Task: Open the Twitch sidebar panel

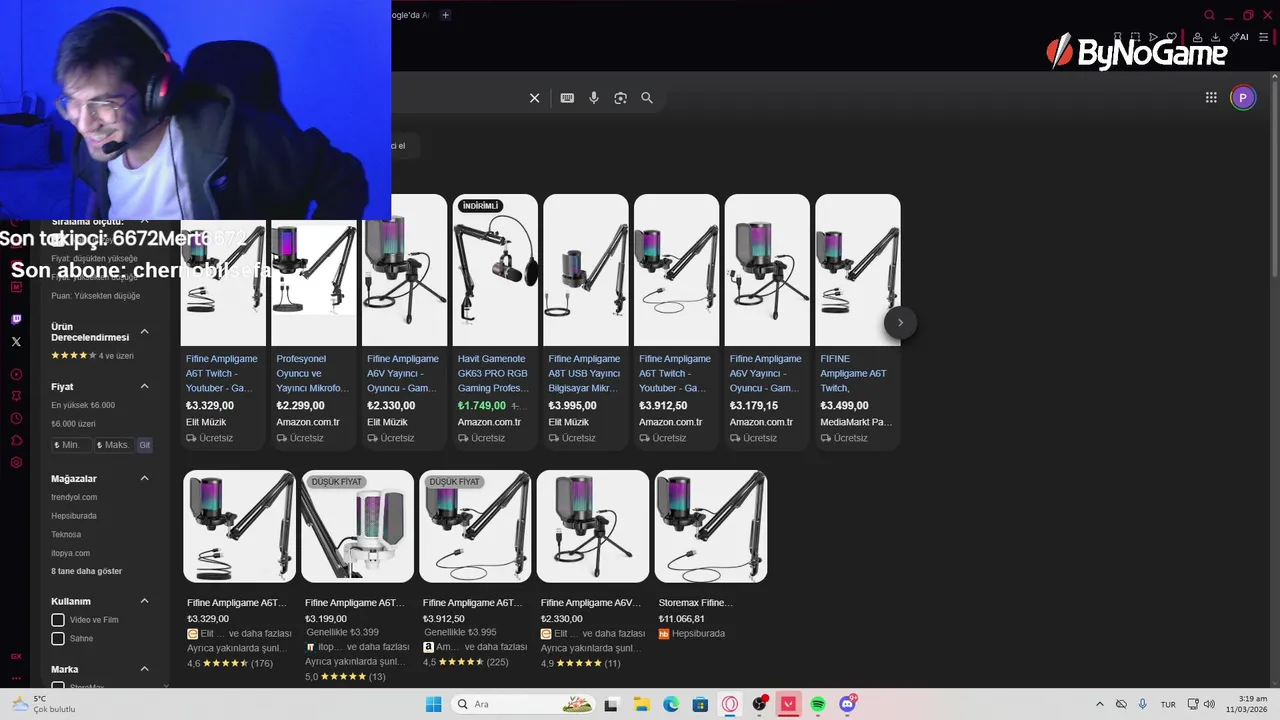Action: (16, 320)
